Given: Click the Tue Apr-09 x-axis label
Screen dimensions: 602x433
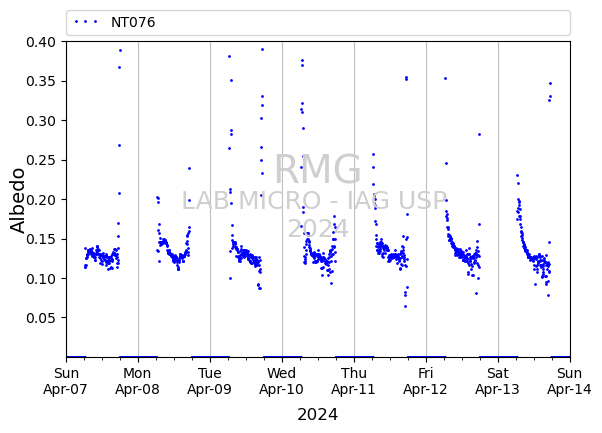Looking at the screenshot, I should coord(210,381).
